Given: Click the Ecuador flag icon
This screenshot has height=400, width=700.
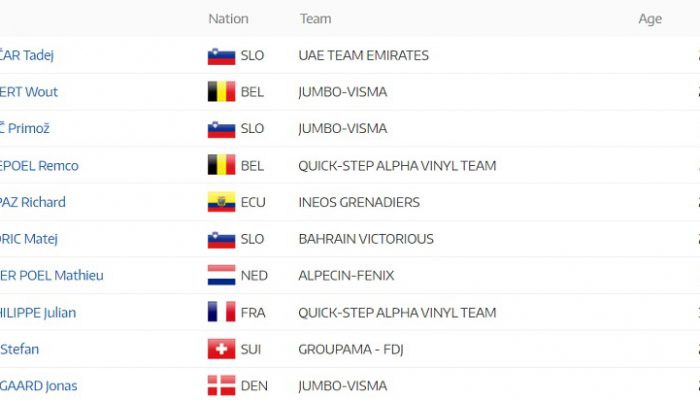Looking at the screenshot, I should pyautogui.click(x=221, y=202).
